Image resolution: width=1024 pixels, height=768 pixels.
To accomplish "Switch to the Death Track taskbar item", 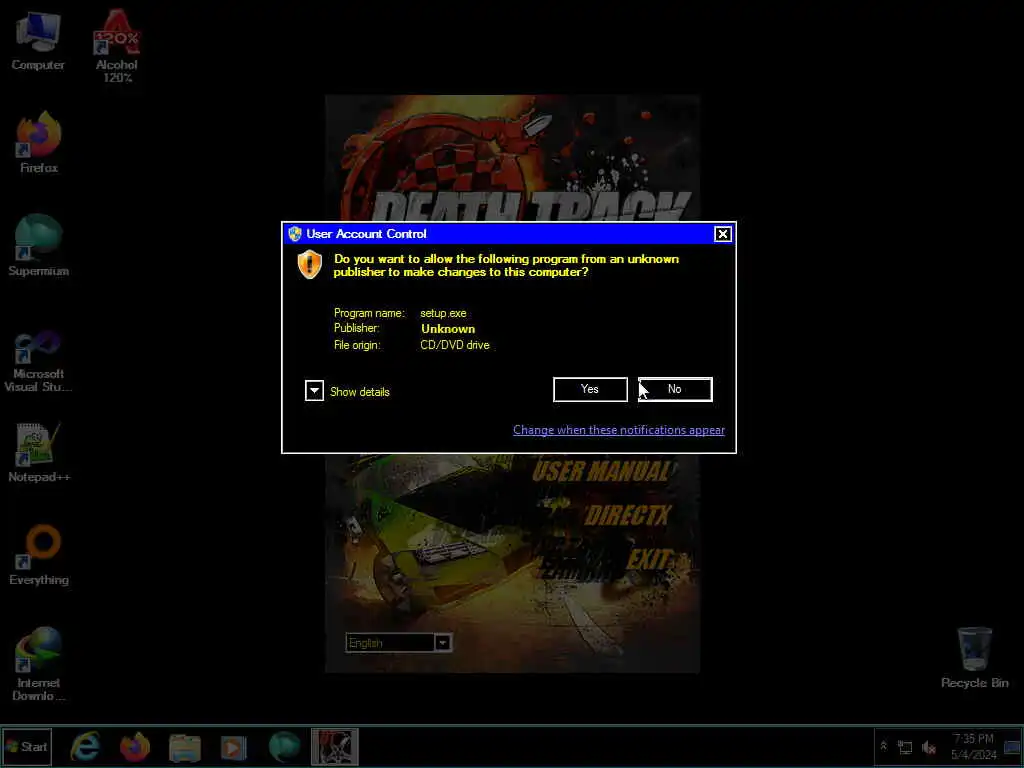I will pyautogui.click(x=334, y=746).
